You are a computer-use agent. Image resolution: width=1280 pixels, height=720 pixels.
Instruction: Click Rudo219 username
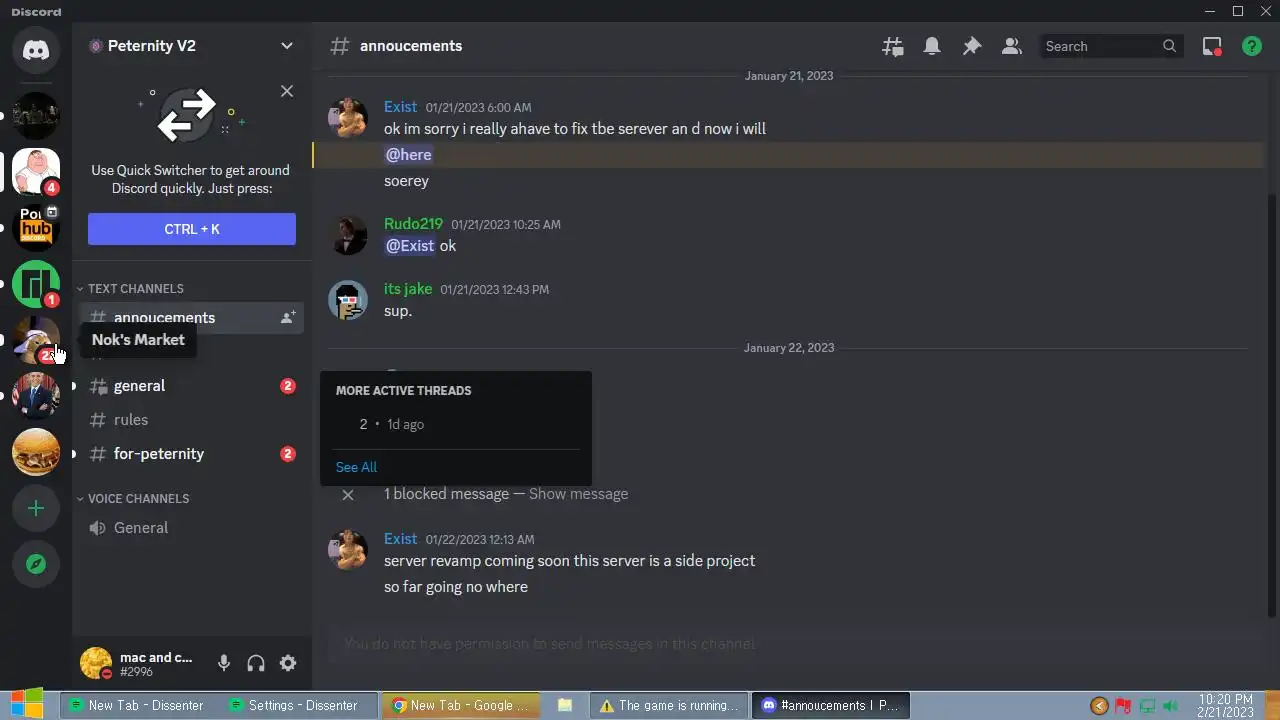(x=413, y=224)
